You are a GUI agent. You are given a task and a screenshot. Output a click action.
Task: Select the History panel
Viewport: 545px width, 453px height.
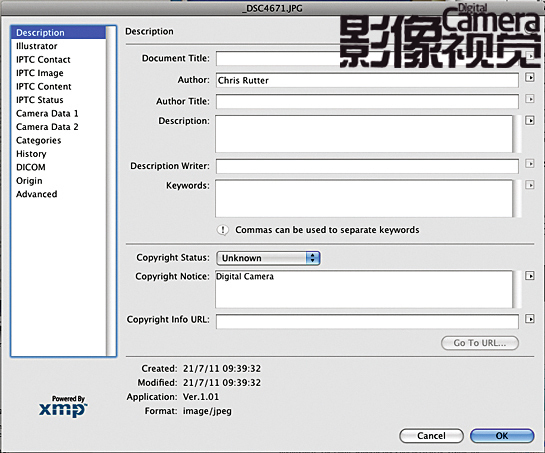[x=31, y=154]
